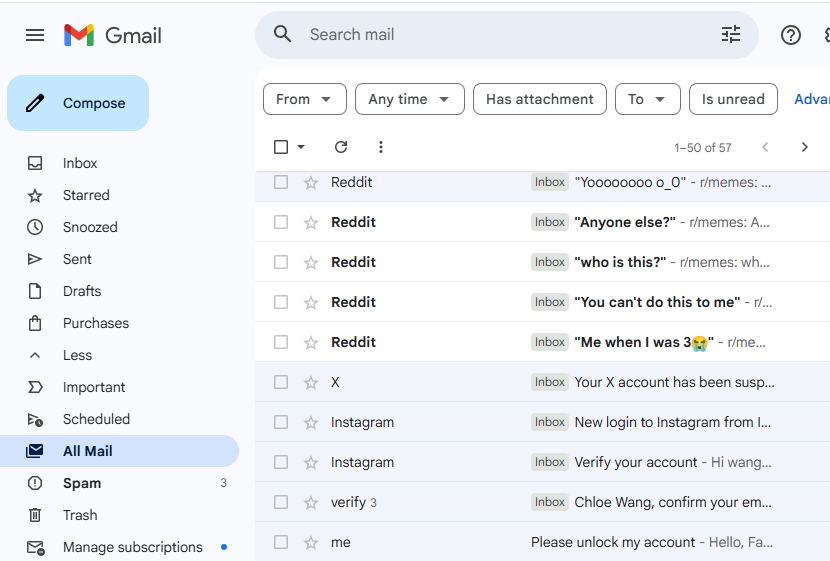Star the Reddit "who is this?" email

[311, 263]
